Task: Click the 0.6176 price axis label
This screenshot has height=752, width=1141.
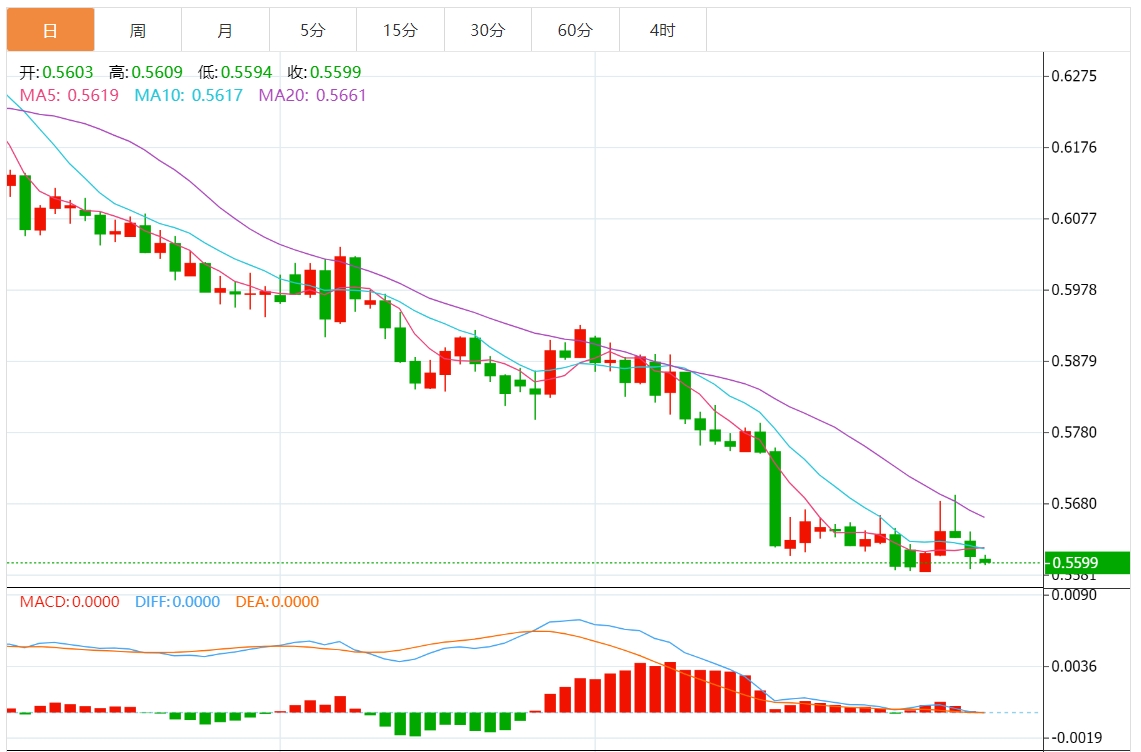Action: pyautogui.click(x=1074, y=148)
